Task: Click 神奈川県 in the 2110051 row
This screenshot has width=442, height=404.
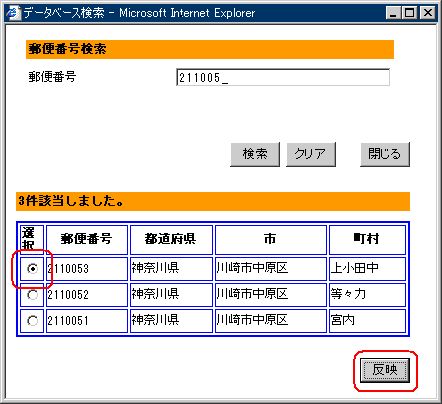Action: 171,321
